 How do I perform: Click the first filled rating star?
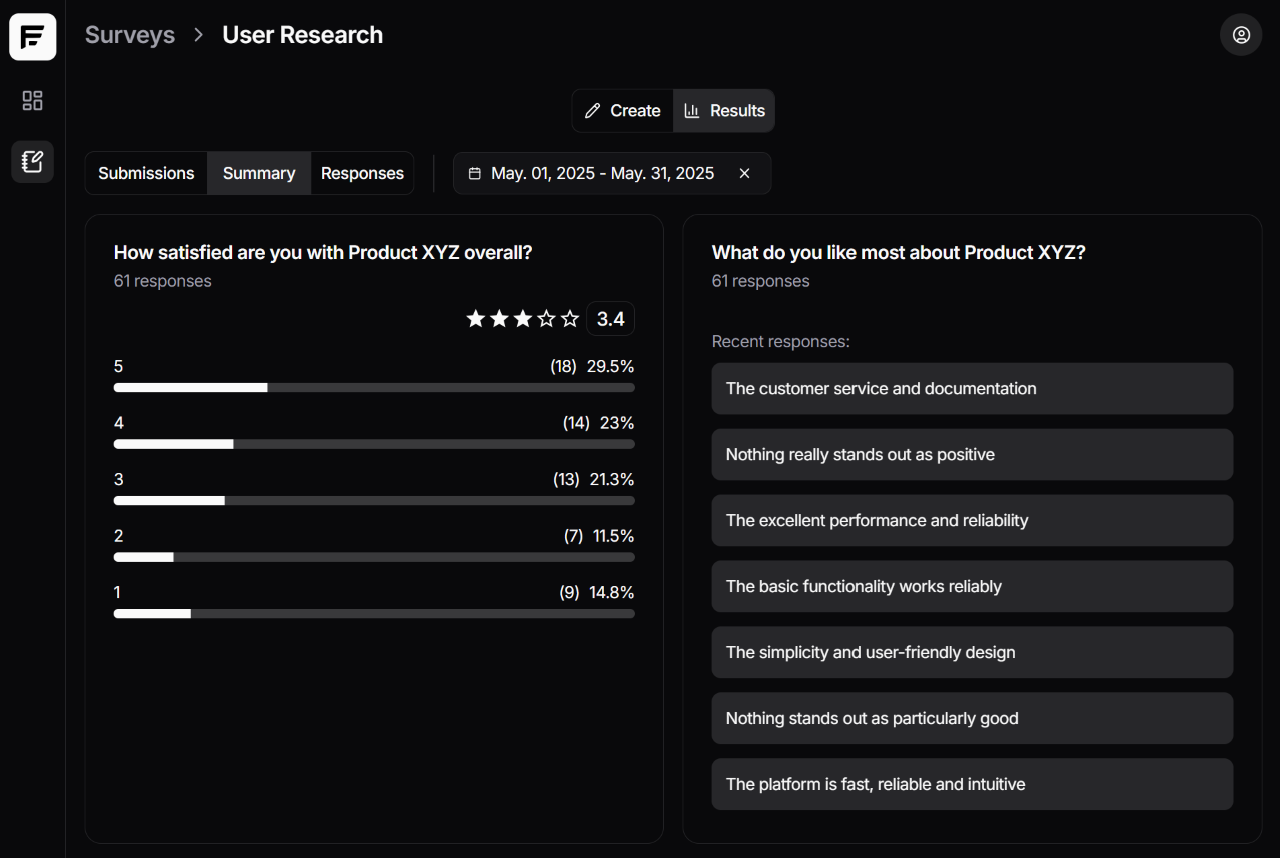point(476,319)
